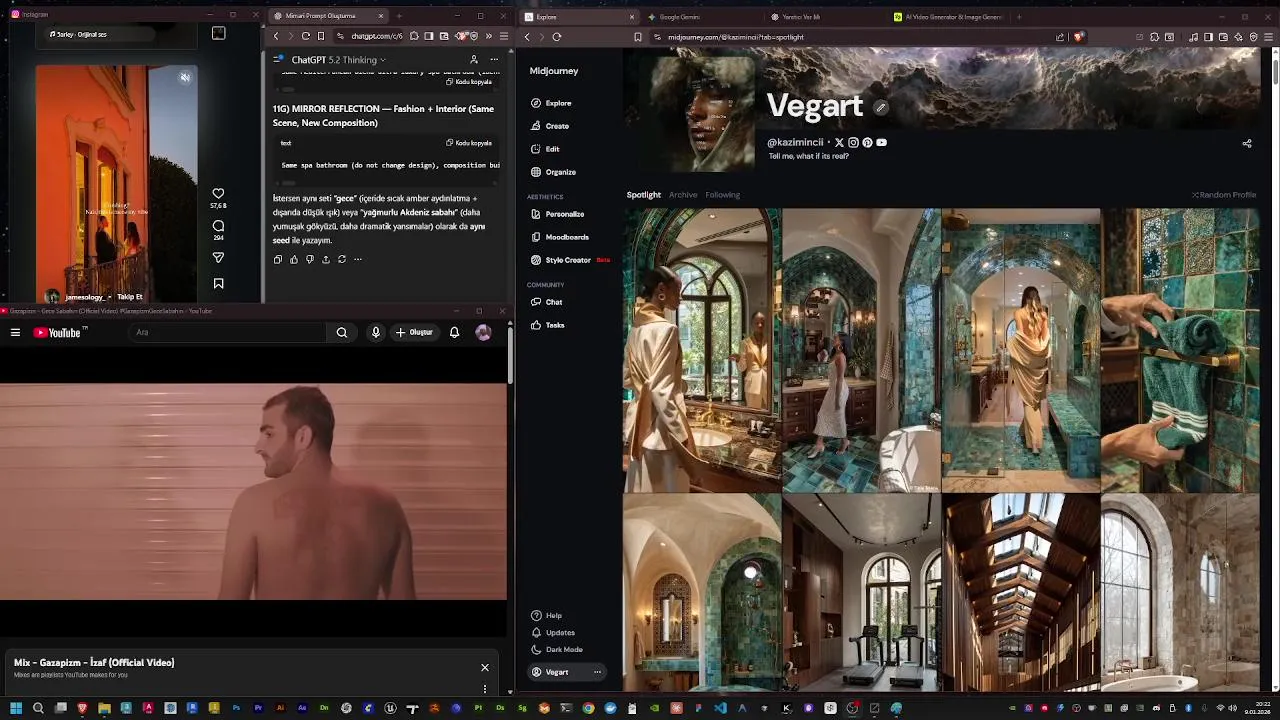Reload the Midjourney page
Screen dimensions: 1280x720
coord(557,37)
